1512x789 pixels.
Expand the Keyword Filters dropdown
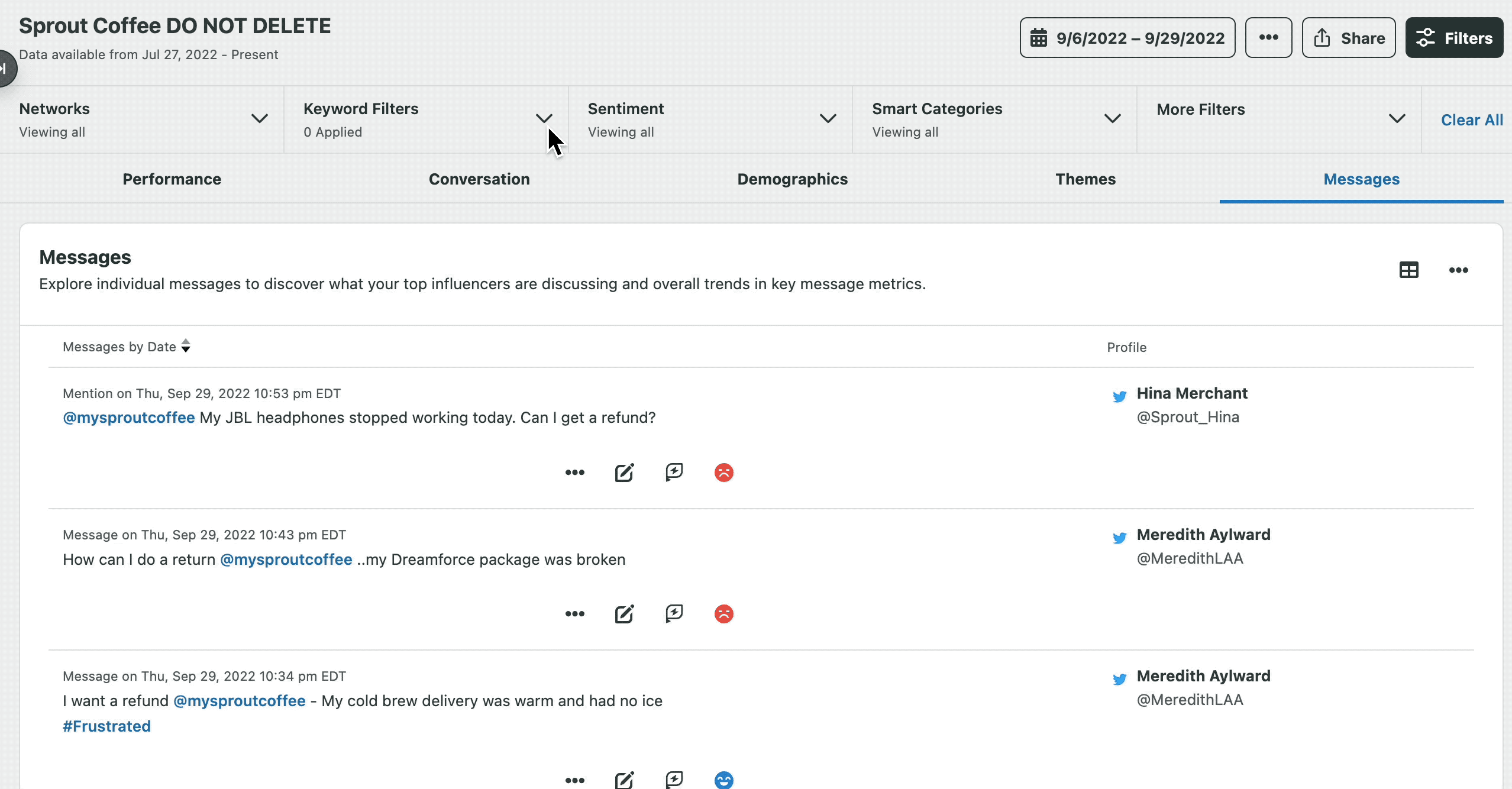[426, 119]
